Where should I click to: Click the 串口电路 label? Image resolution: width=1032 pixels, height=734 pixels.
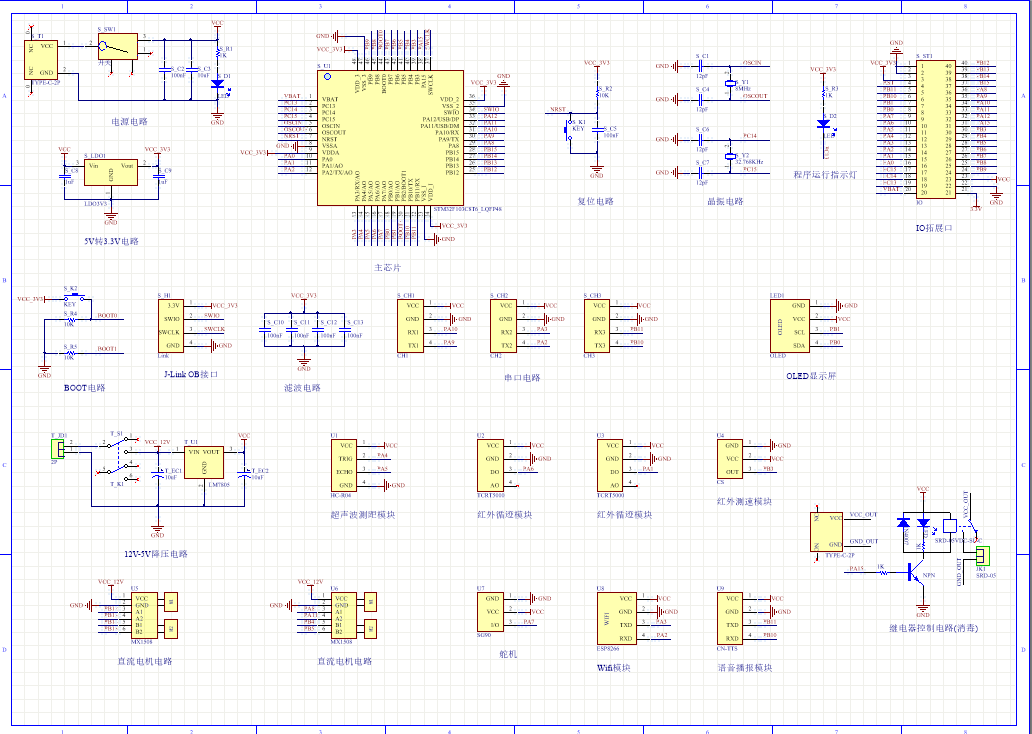pos(522,378)
